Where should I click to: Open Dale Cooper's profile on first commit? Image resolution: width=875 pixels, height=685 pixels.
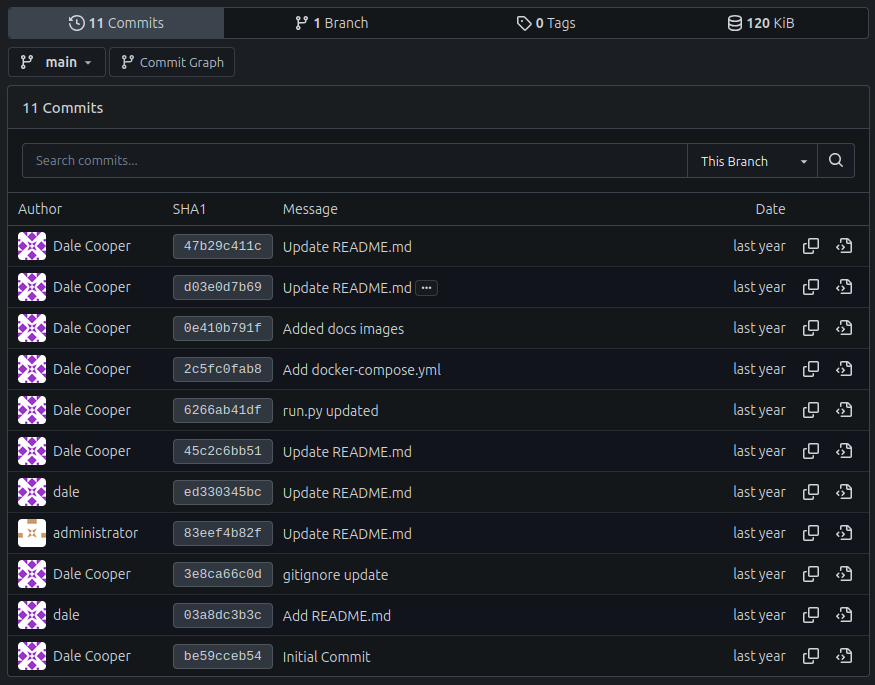(92, 246)
